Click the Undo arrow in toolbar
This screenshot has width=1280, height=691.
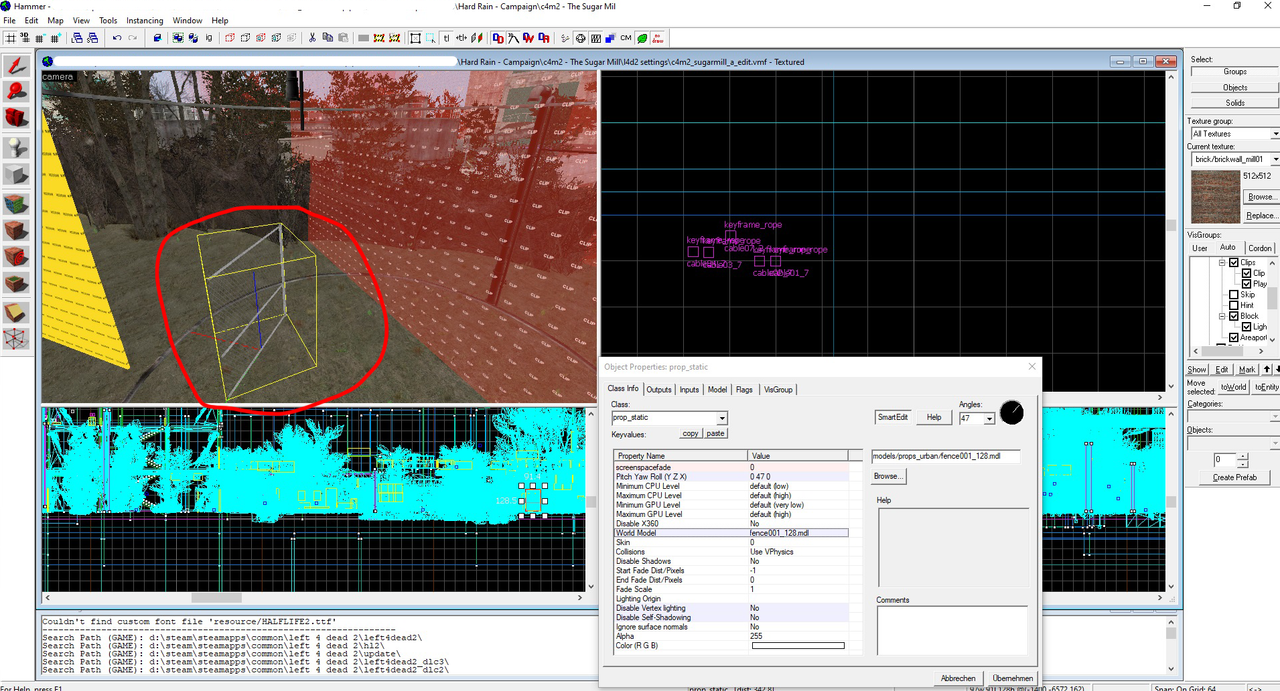click(x=117, y=38)
